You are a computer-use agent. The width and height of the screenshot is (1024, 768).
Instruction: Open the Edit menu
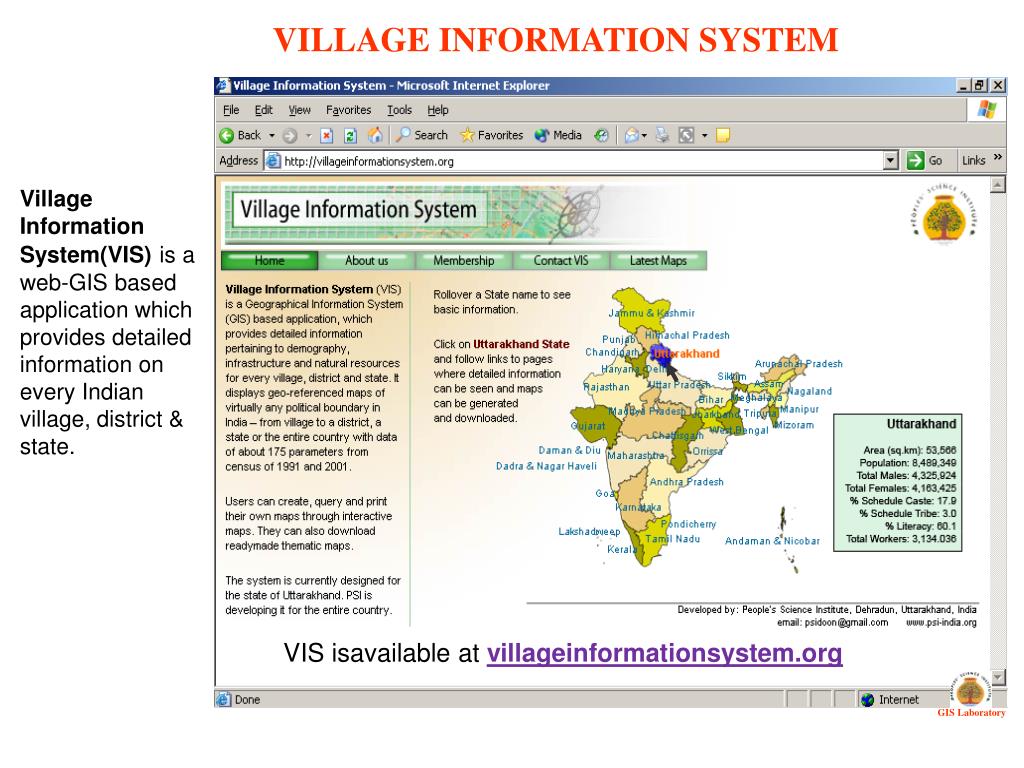(263, 110)
